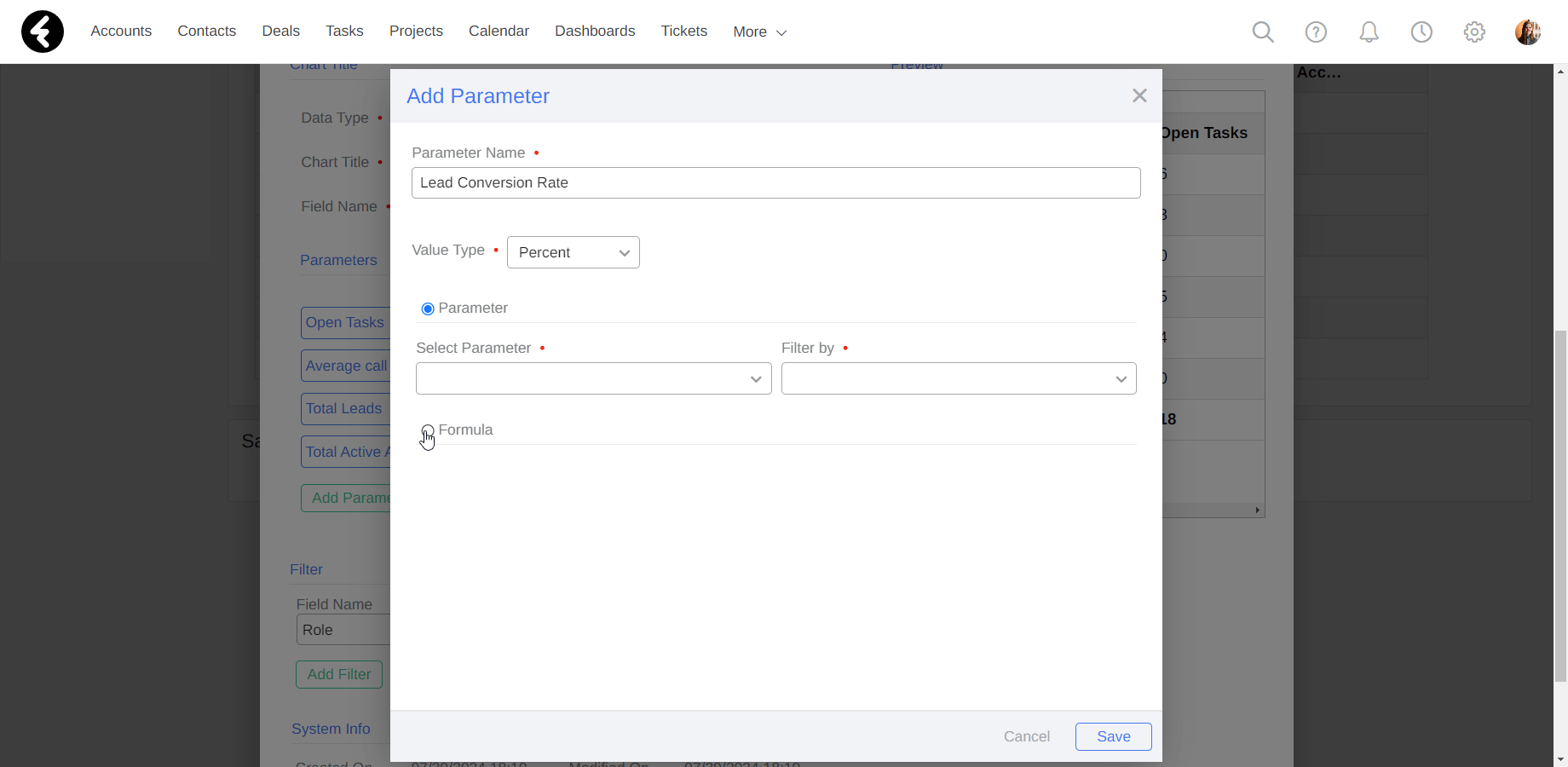This screenshot has width=1568, height=767.
Task: Click the Add Parameter dialog title
Action: pos(478,96)
